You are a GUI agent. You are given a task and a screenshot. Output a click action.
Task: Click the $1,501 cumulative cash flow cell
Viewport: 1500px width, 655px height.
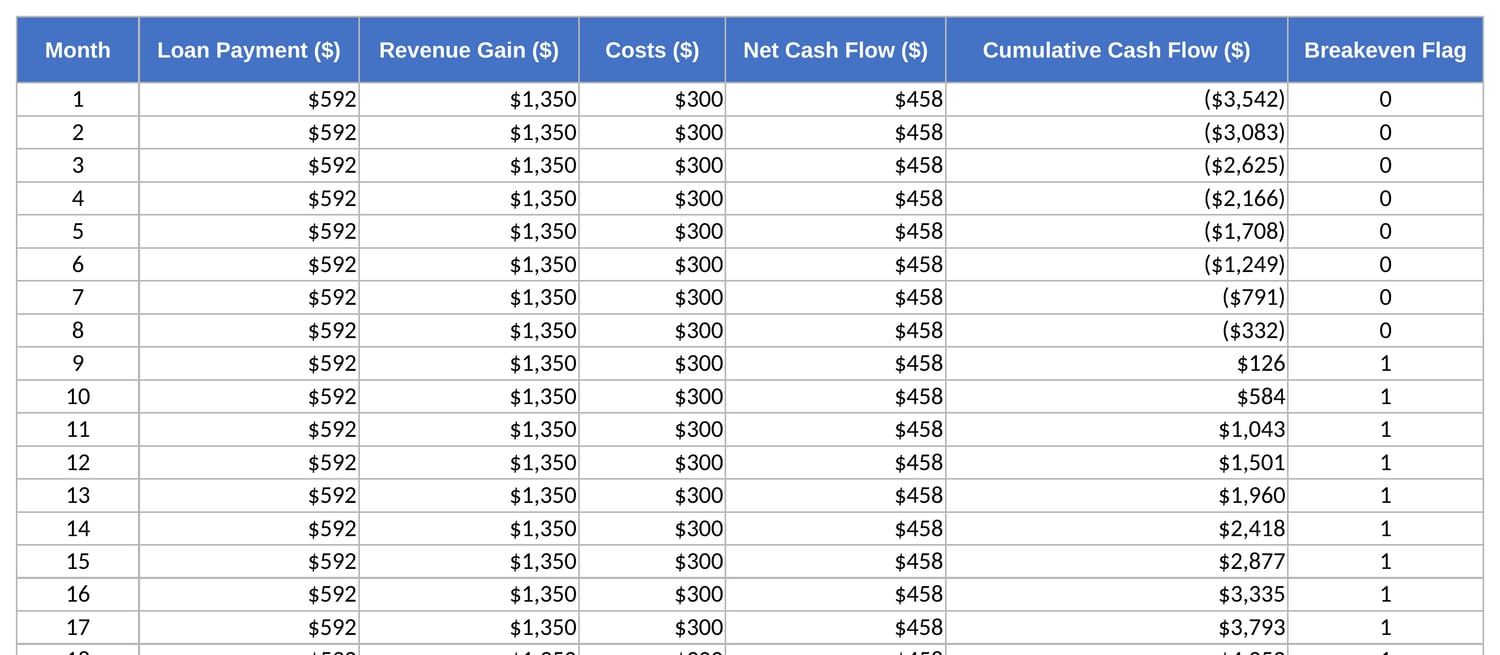(x=1117, y=462)
